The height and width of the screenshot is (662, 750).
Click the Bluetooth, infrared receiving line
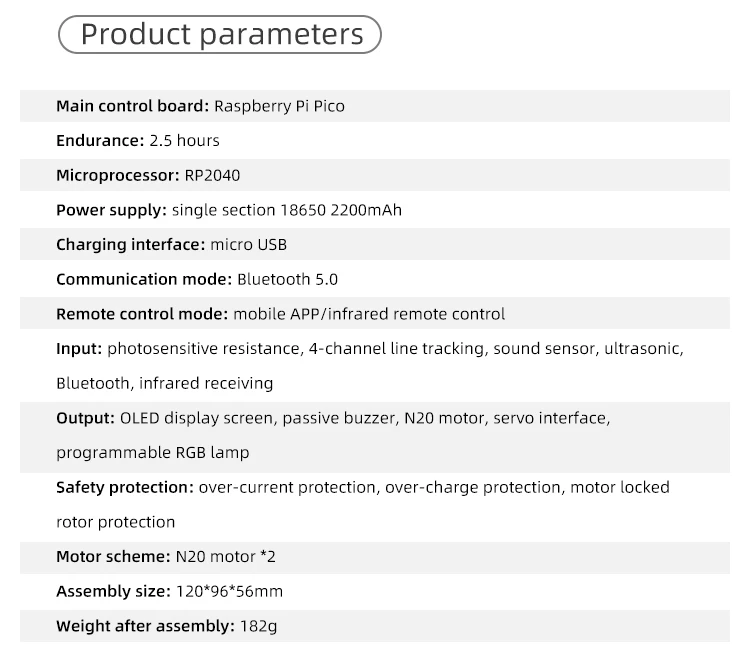[x=164, y=383]
